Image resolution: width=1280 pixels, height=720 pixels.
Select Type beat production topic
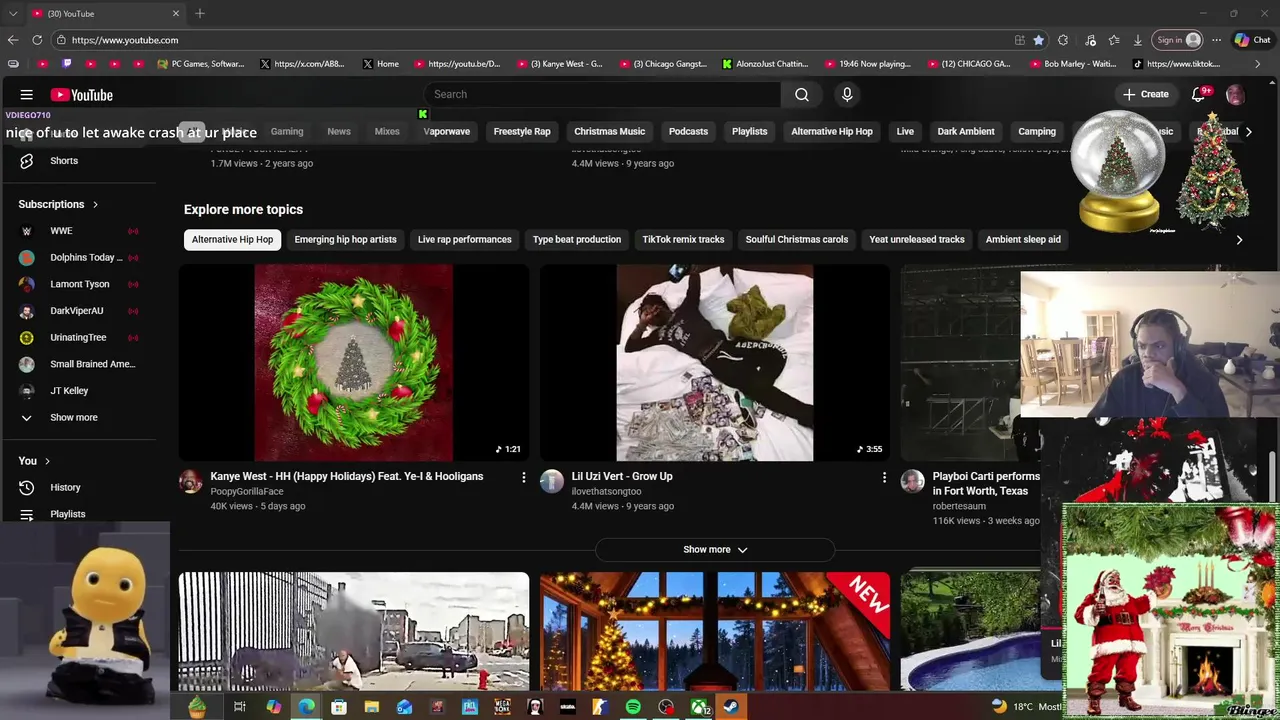(x=577, y=239)
